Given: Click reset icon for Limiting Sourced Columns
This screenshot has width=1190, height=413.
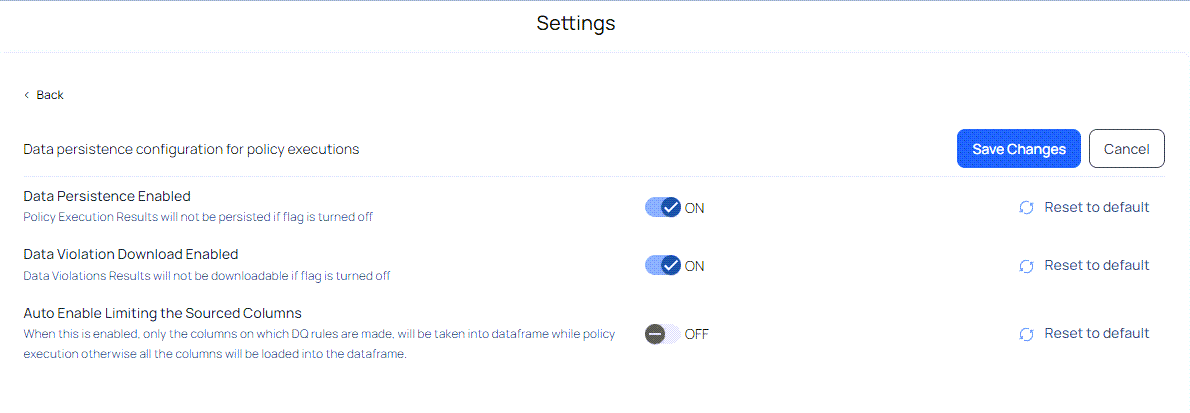Looking at the screenshot, I should tap(1026, 334).
